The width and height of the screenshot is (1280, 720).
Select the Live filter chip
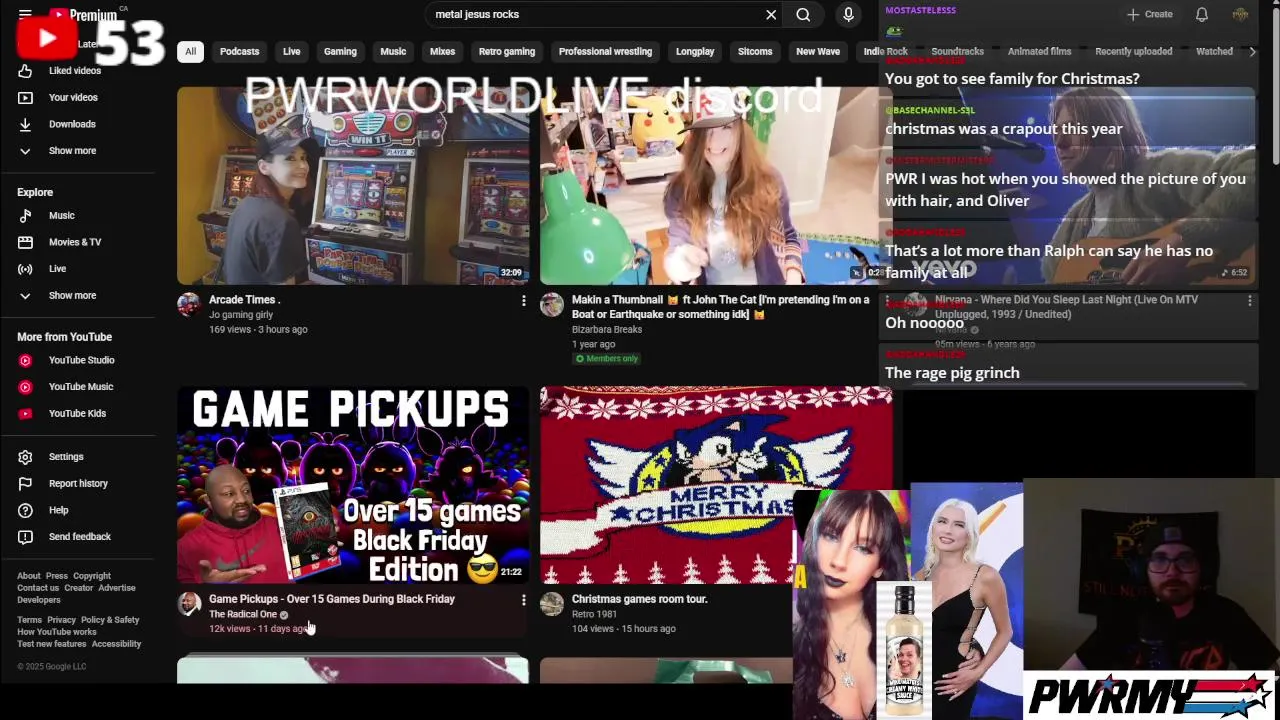click(291, 51)
